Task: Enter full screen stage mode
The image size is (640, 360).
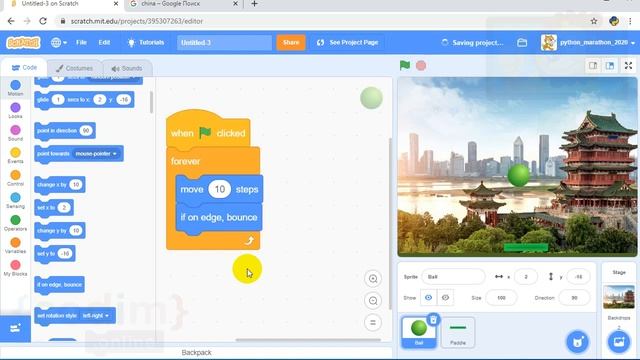Action: click(x=628, y=66)
